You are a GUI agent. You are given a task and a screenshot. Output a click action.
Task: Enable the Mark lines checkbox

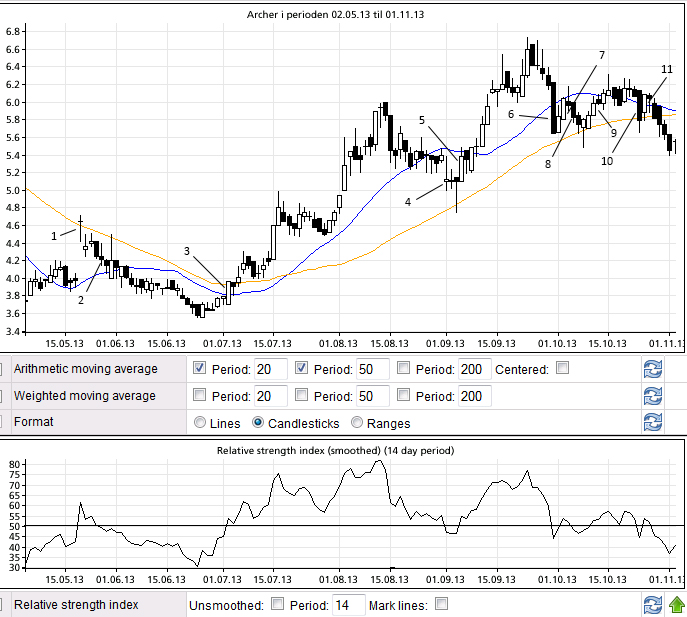[x=441, y=605]
